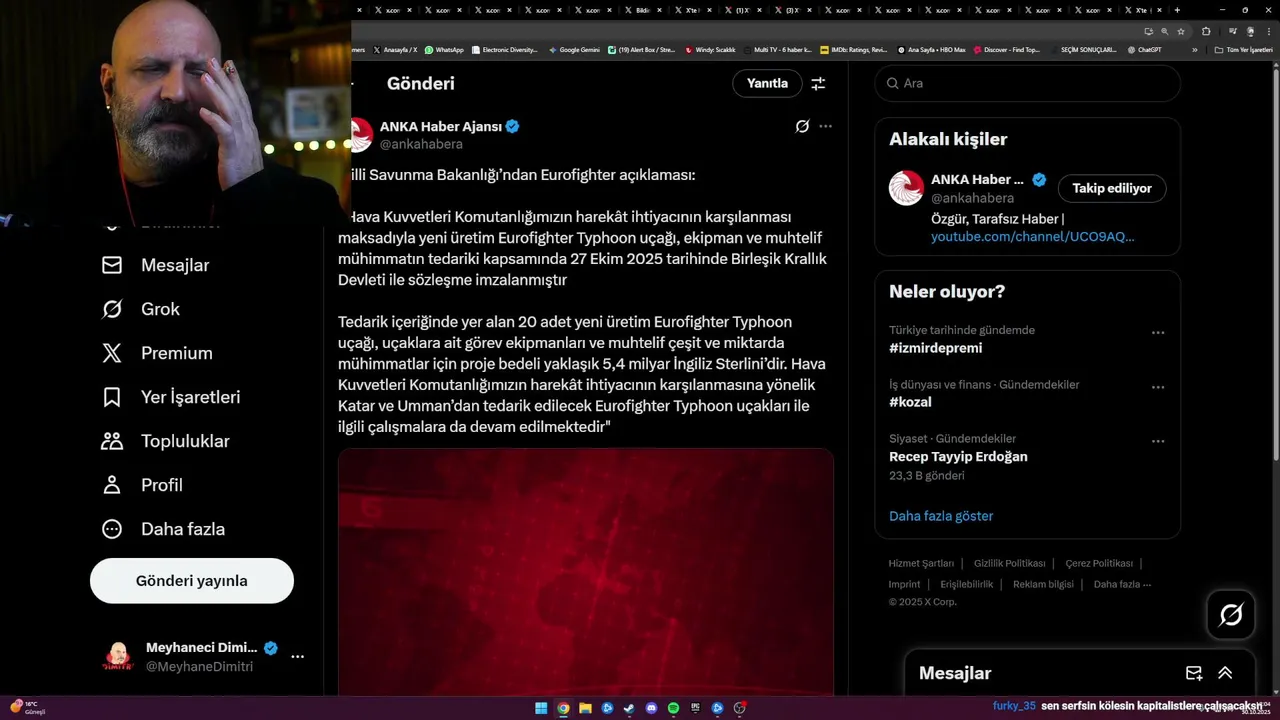Expand the Mesajlar drawer with double chevron

pyautogui.click(x=1225, y=673)
